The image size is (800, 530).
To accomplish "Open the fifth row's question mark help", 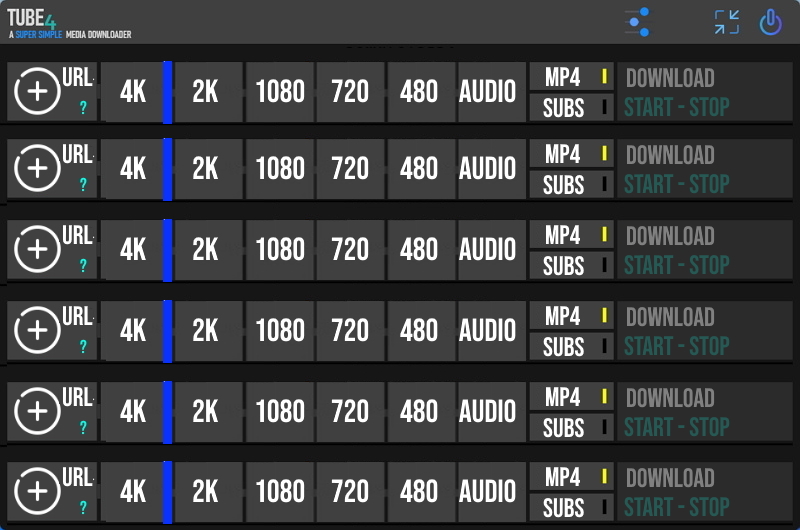I will point(83,427).
